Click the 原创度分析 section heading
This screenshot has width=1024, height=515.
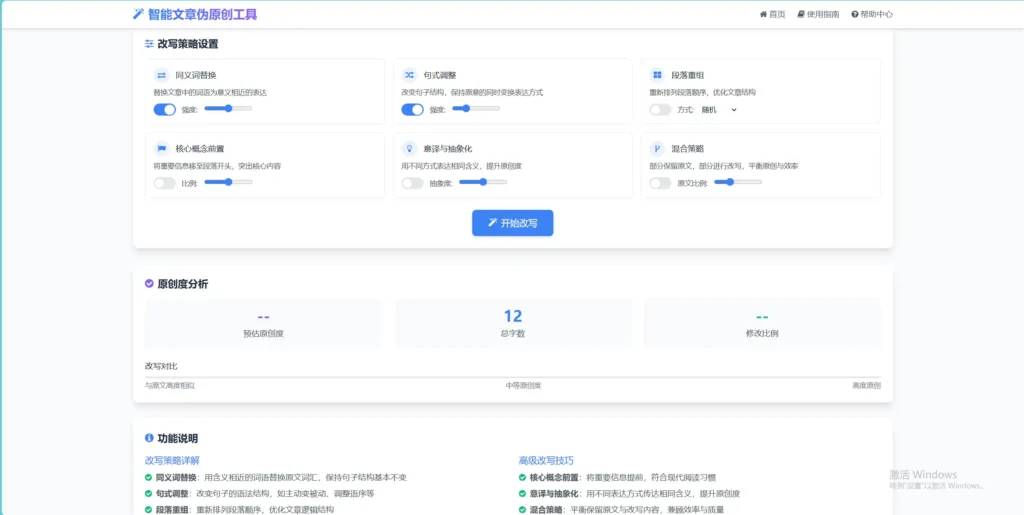point(184,284)
